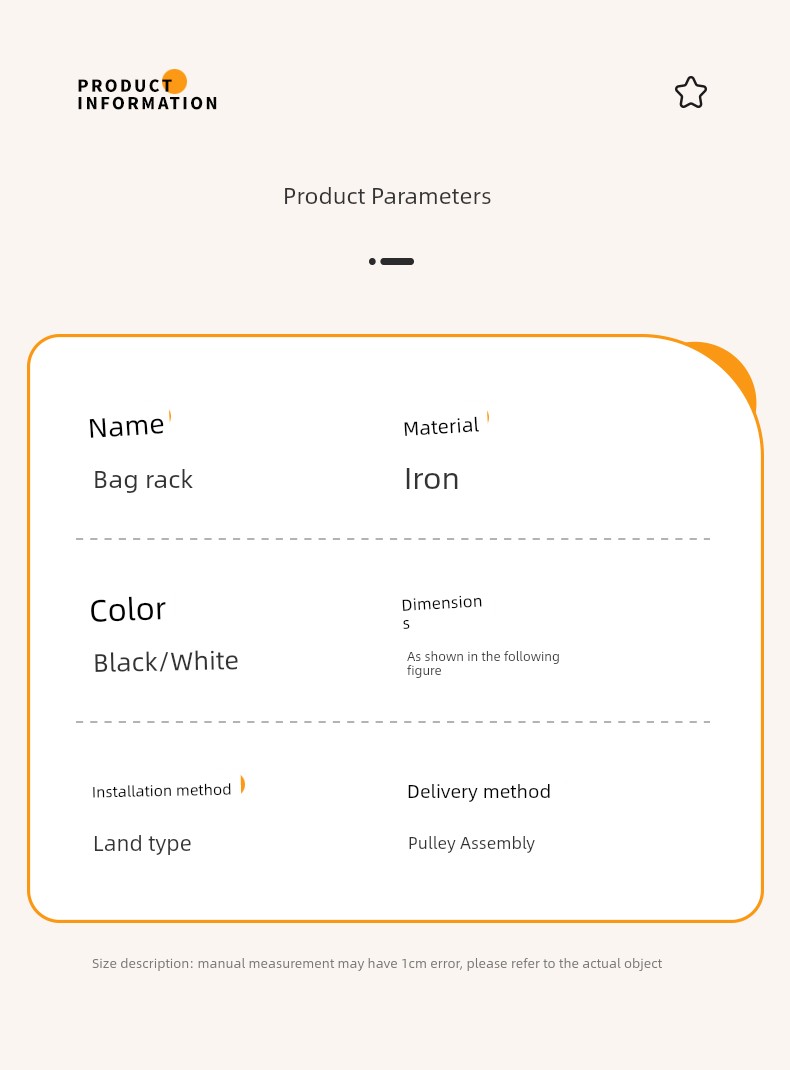Select the Black/White color value
790x1070 pixels.
166,662
